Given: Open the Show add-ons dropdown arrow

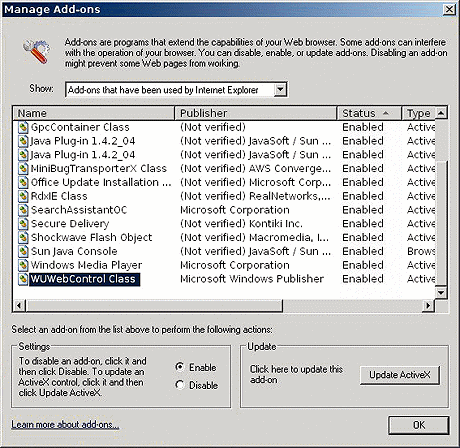Looking at the screenshot, I should click(x=280, y=89).
